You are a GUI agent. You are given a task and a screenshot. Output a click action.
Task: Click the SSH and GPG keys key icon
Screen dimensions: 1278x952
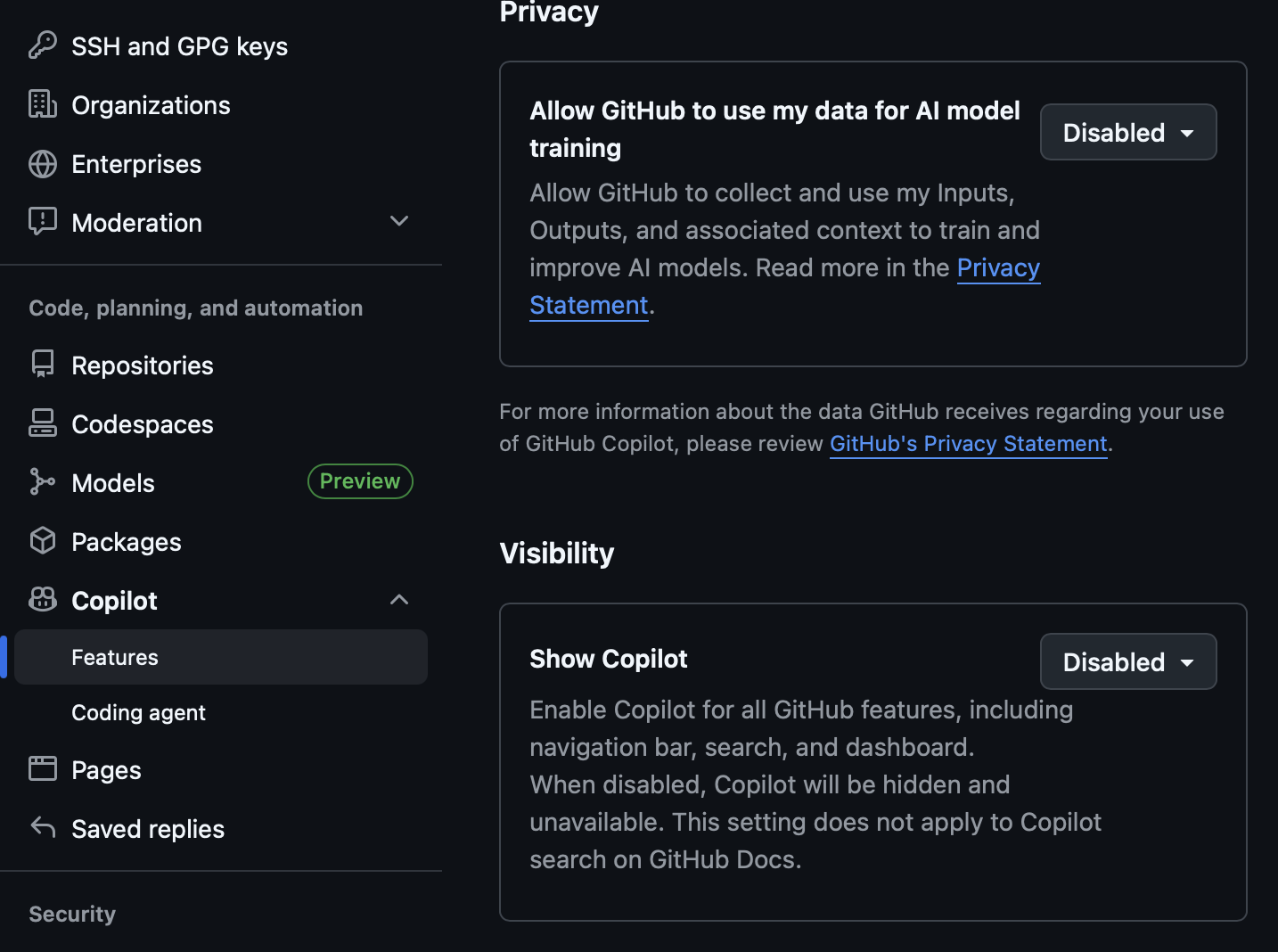click(x=42, y=45)
